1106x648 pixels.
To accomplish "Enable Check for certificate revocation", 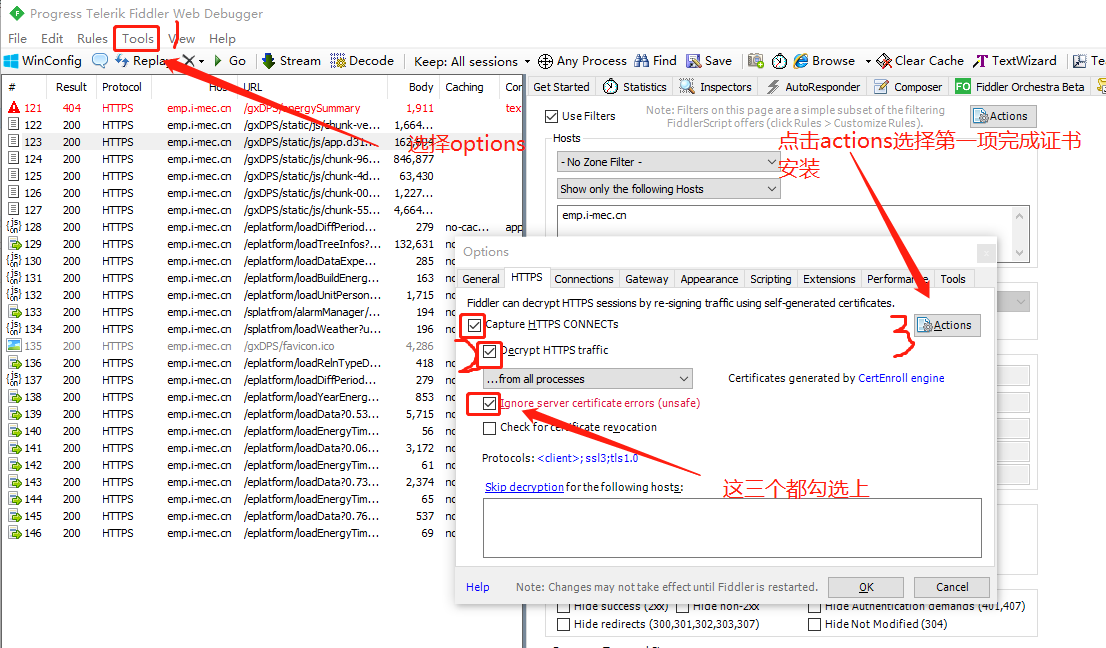I will tap(489, 428).
